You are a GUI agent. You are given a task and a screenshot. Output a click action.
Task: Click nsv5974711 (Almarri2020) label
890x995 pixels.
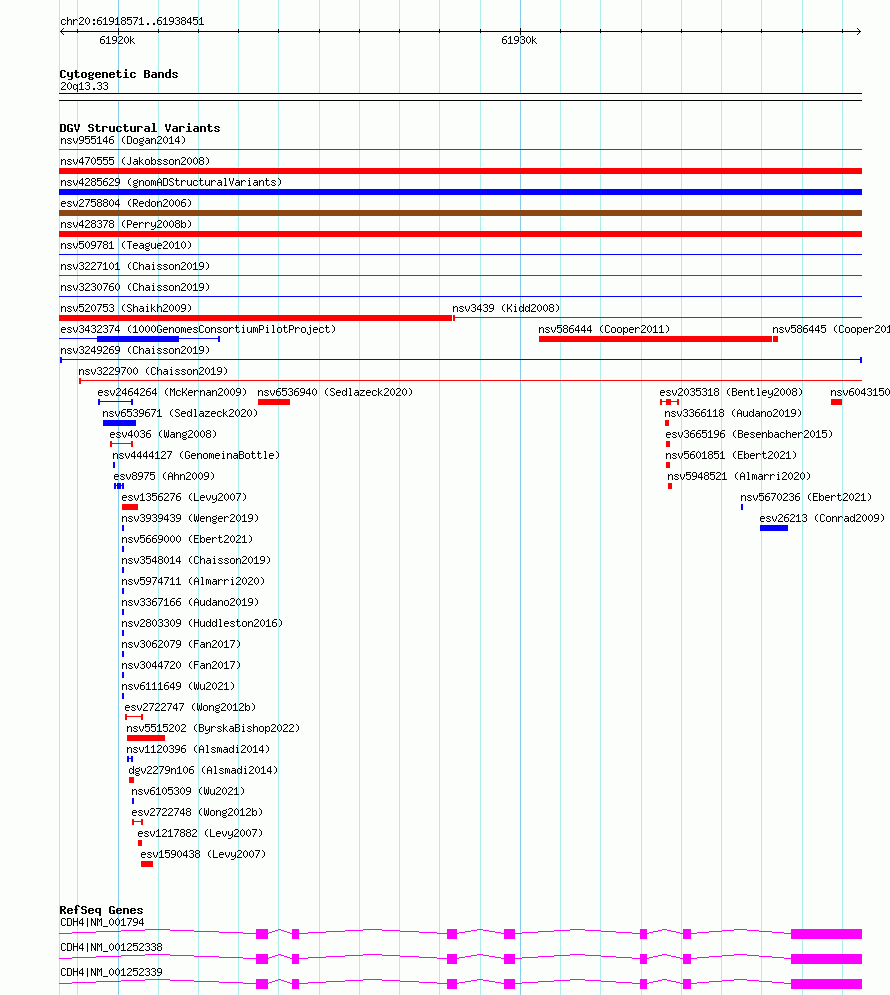(193, 580)
